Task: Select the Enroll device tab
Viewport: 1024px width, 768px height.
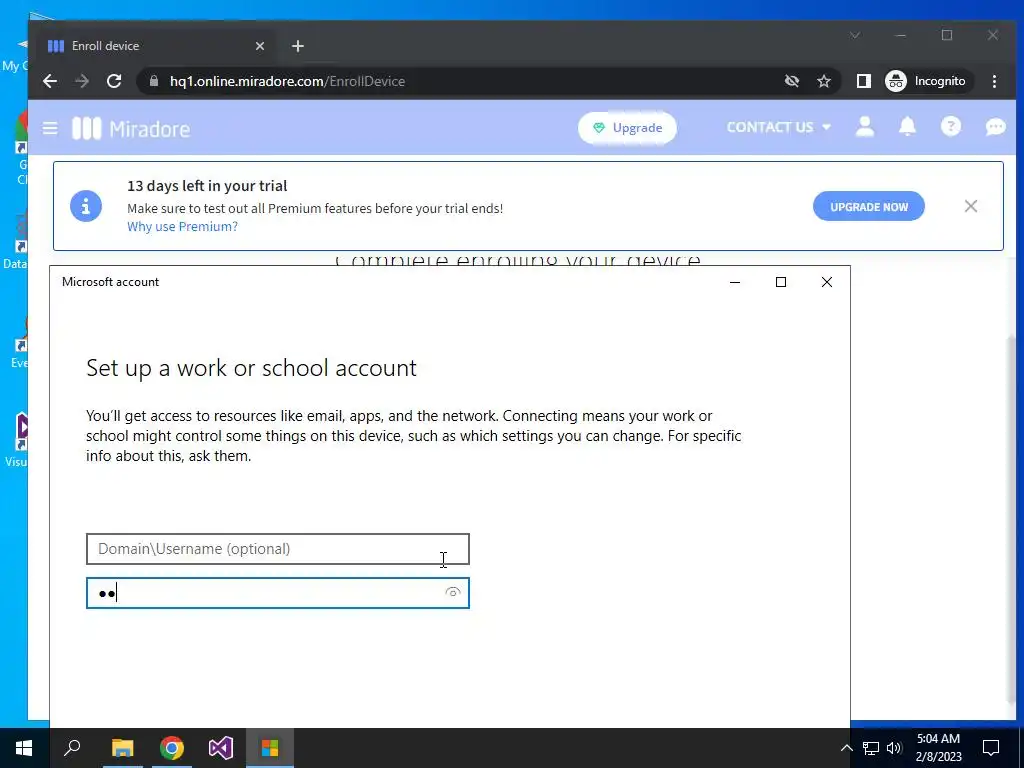Action: pos(157,46)
